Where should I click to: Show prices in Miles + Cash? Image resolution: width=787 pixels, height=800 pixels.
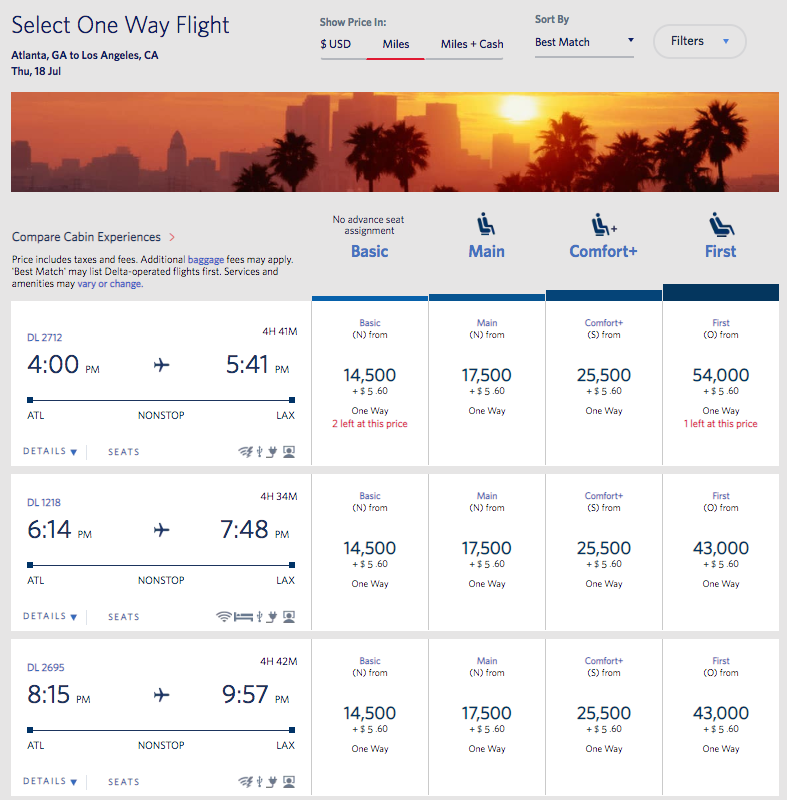click(x=472, y=44)
